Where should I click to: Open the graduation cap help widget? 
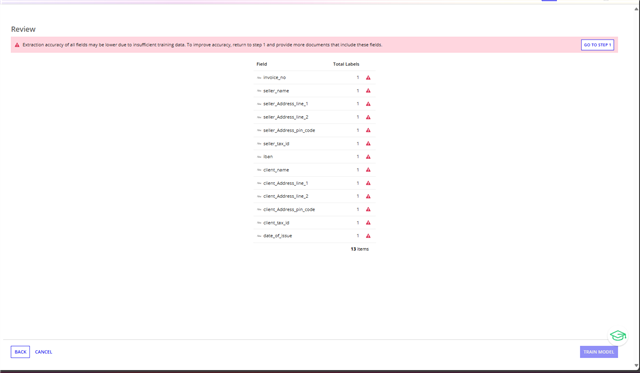click(x=618, y=336)
